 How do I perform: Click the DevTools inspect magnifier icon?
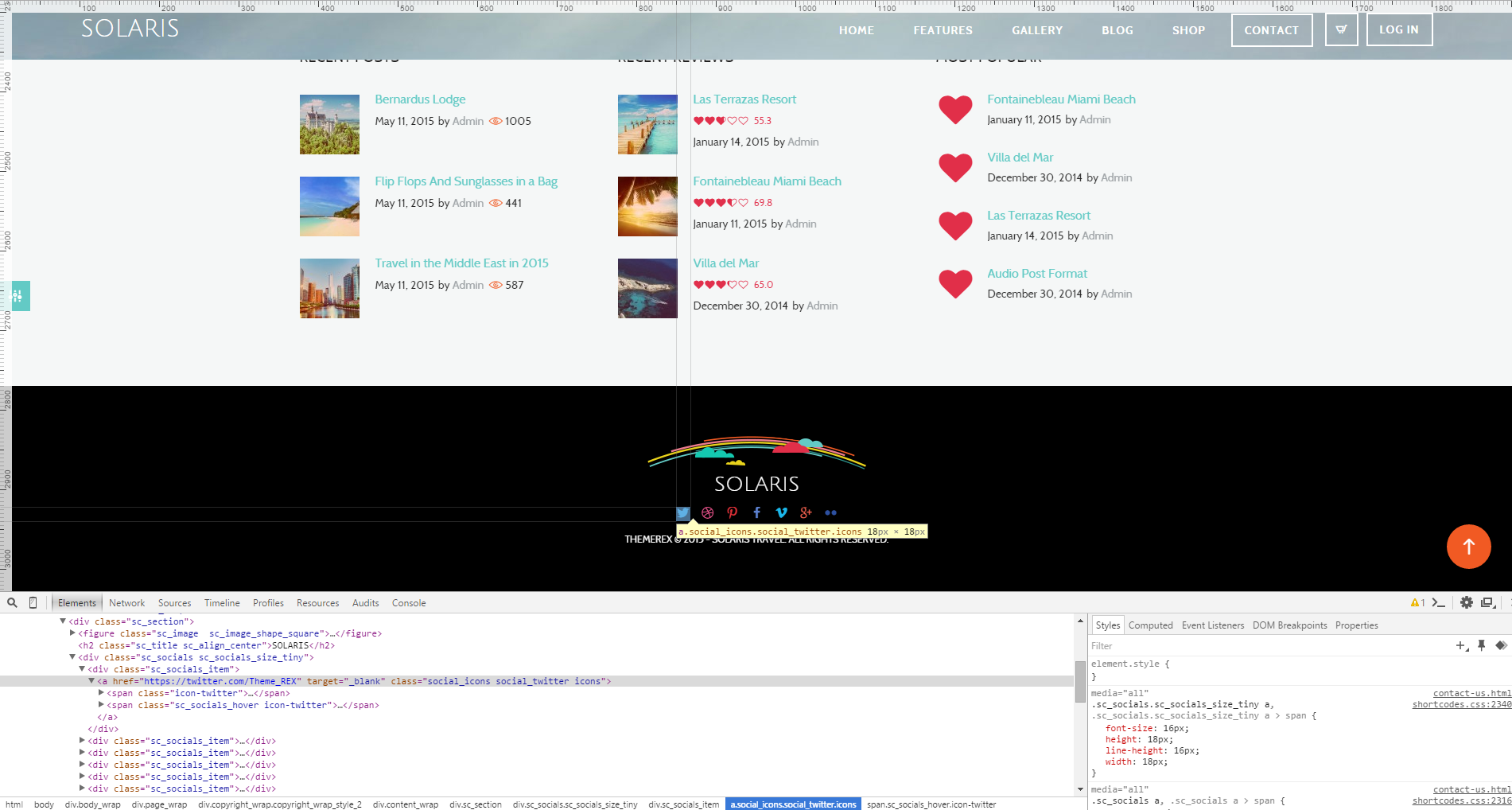pyautogui.click(x=12, y=603)
